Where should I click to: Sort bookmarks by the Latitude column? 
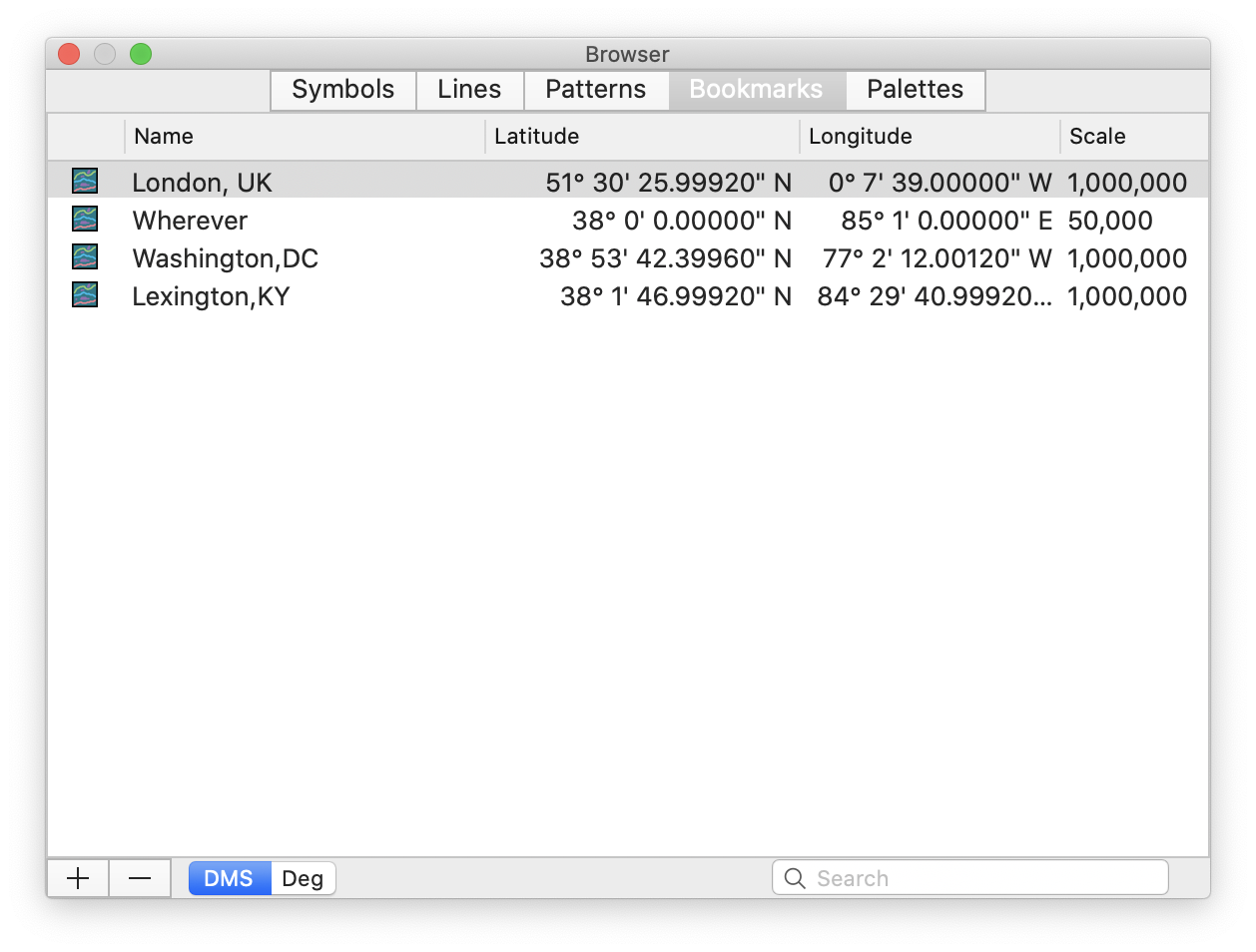(536, 136)
